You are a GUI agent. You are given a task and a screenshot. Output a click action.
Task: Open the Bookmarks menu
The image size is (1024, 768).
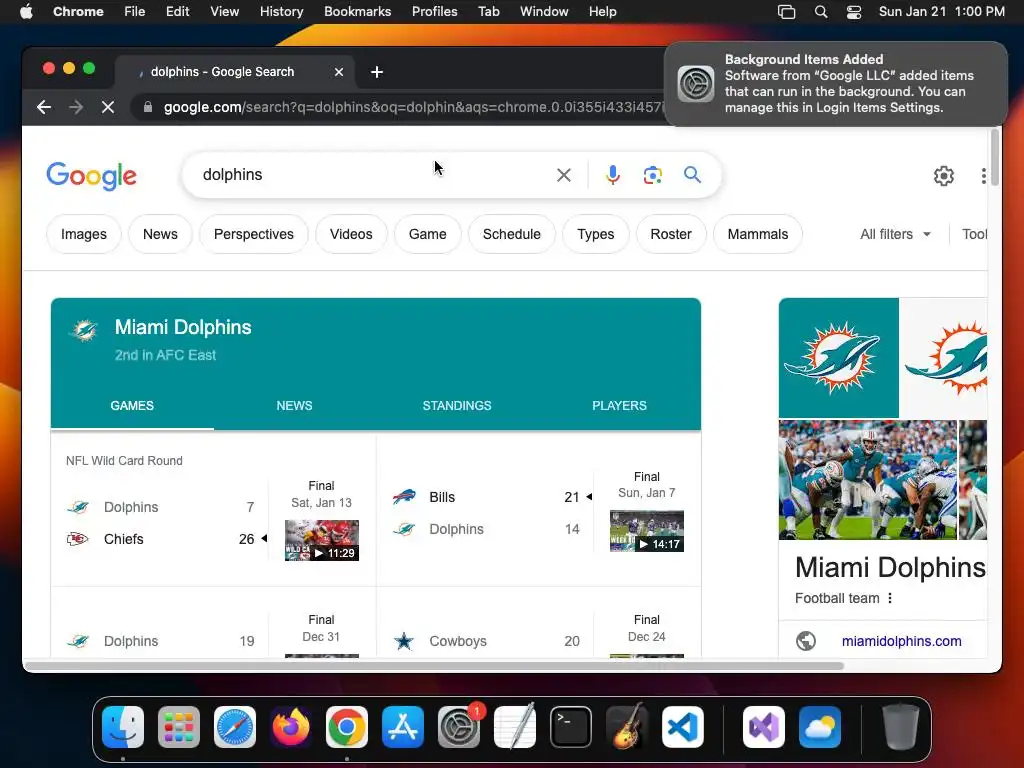[x=357, y=12]
